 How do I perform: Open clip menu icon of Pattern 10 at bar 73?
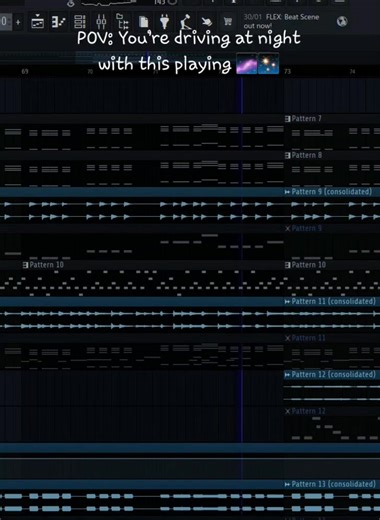pyautogui.click(x=287, y=265)
